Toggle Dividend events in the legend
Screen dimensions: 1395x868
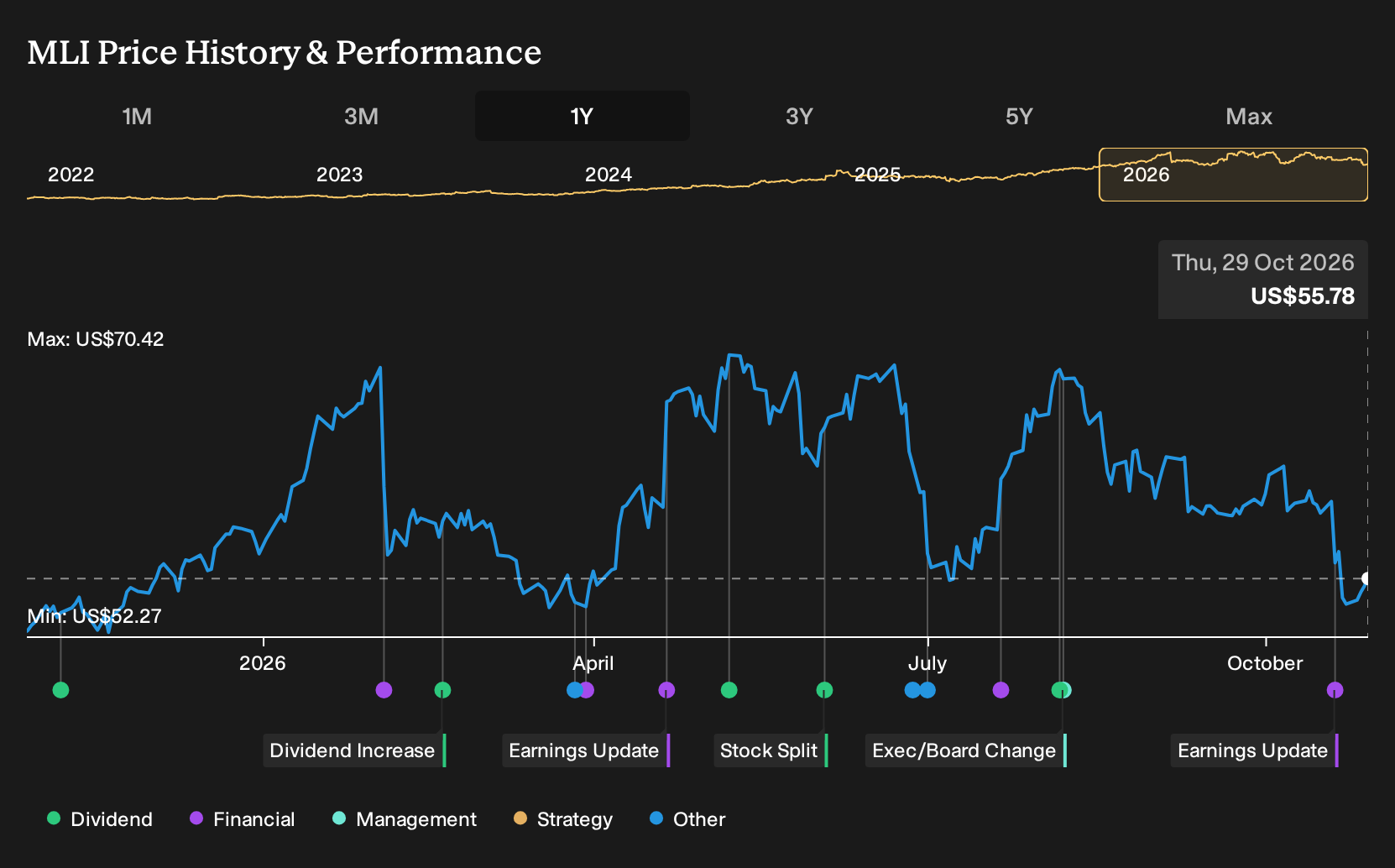[x=100, y=819]
